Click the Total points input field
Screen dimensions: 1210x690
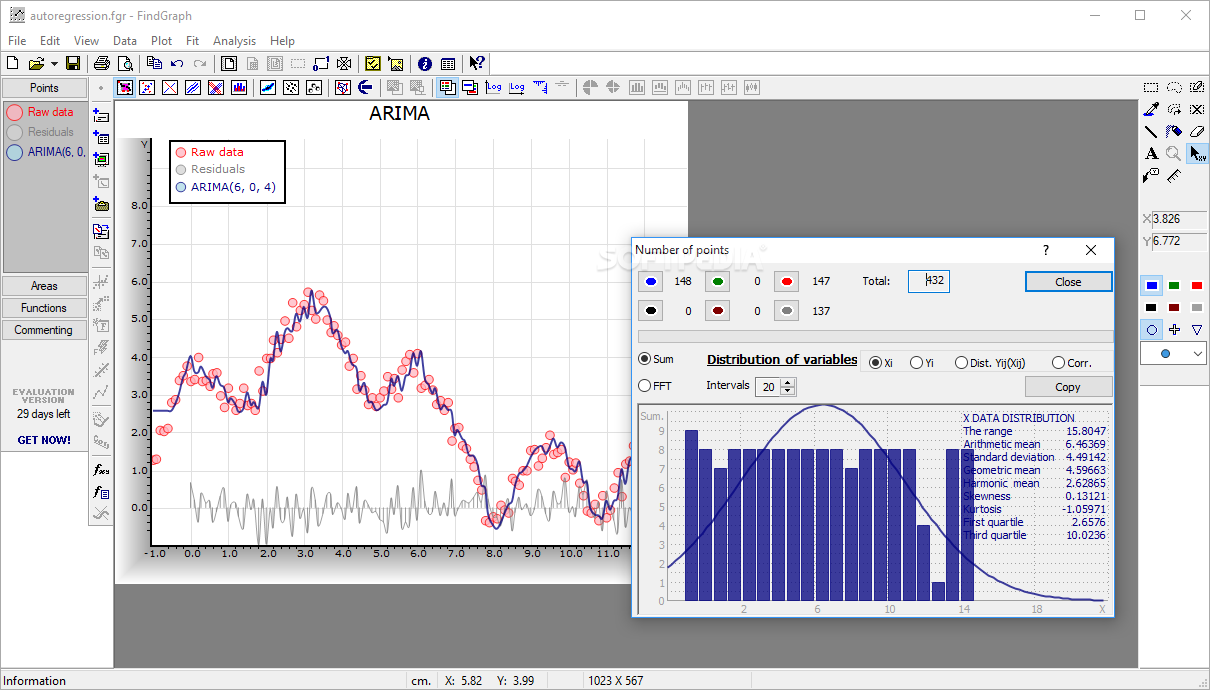coord(929,281)
